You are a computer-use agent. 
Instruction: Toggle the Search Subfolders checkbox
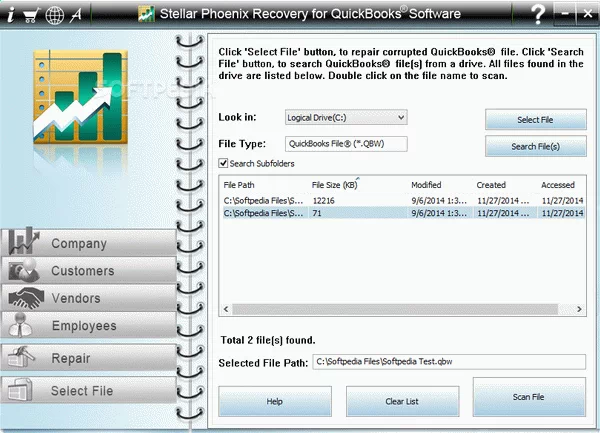[224, 163]
